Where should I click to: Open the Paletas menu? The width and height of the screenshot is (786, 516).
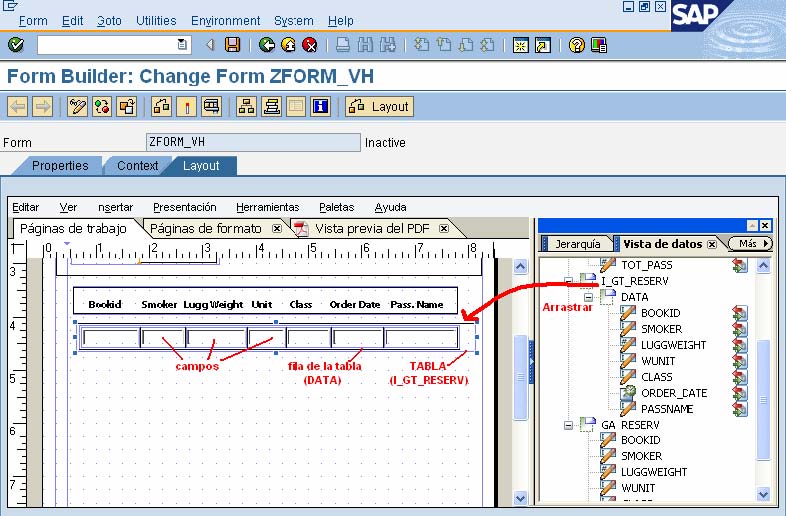pyautogui.click(x=336, y=207)
